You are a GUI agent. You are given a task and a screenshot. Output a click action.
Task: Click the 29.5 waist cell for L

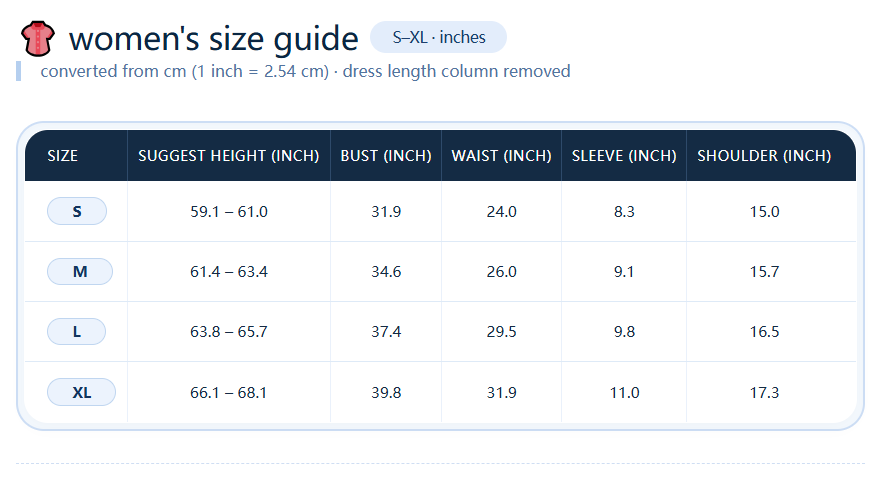pos(501,332)
